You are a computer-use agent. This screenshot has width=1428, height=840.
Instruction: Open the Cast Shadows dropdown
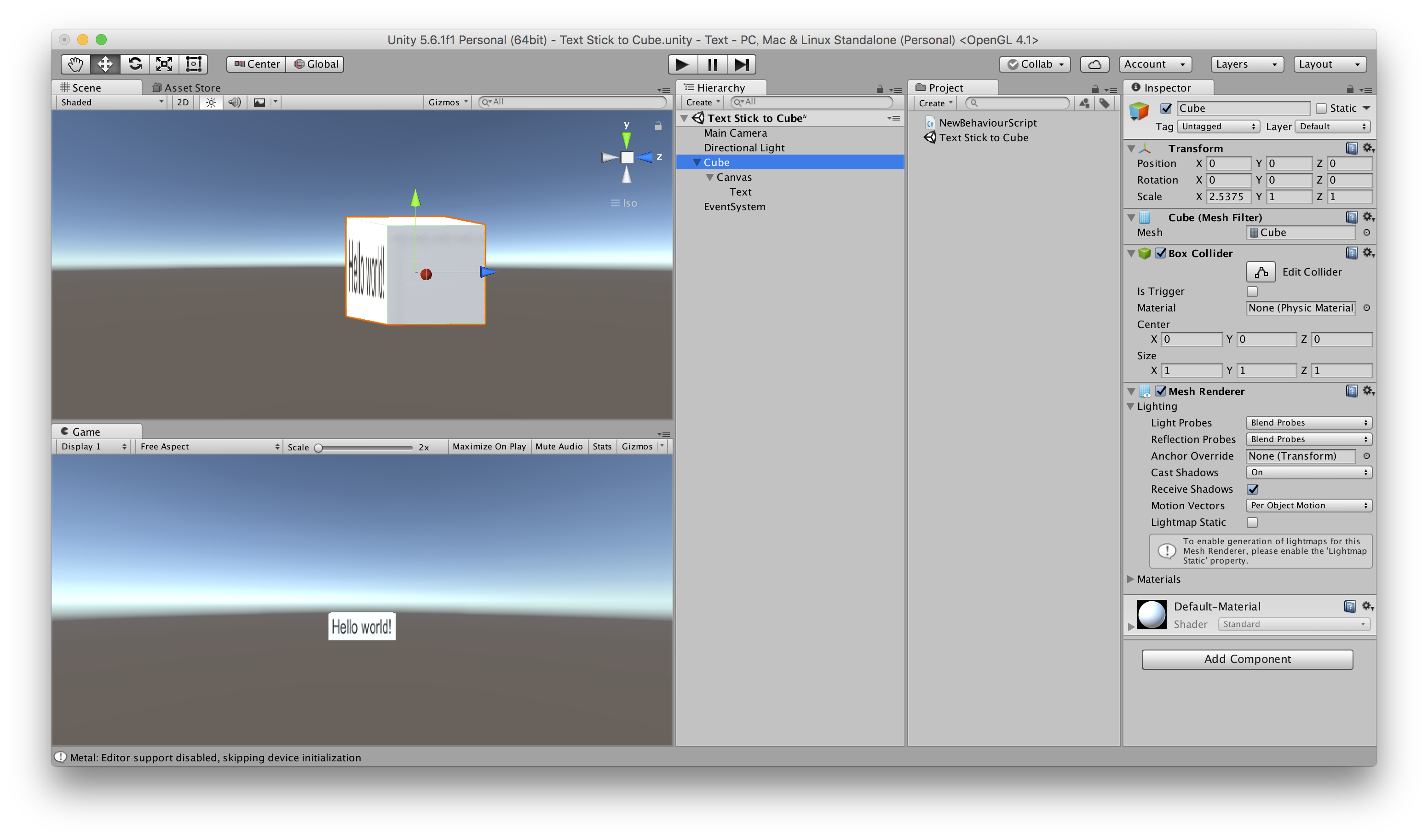coord(1308,472)
